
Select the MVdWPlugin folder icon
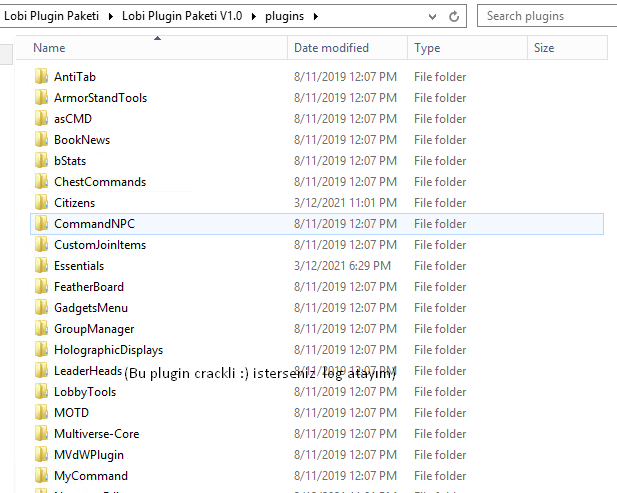[41, 454]
